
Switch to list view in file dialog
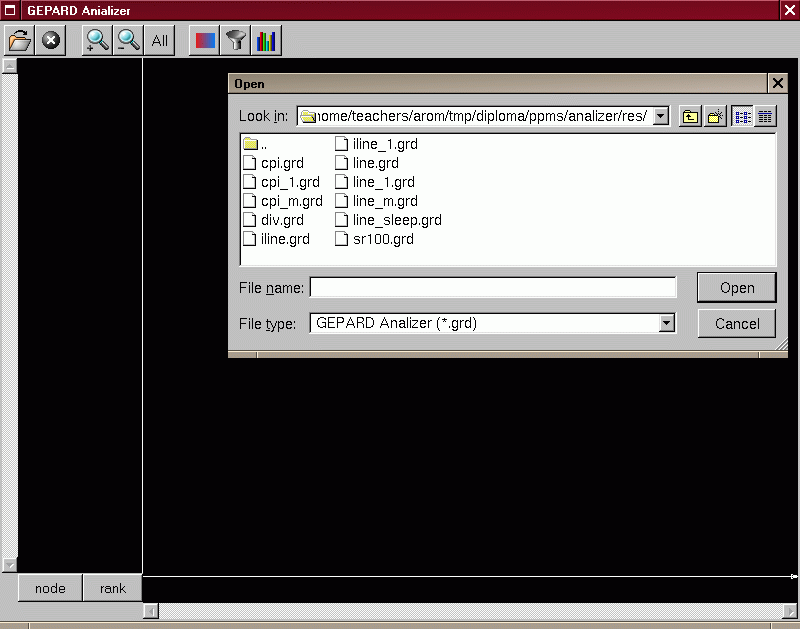742,116
